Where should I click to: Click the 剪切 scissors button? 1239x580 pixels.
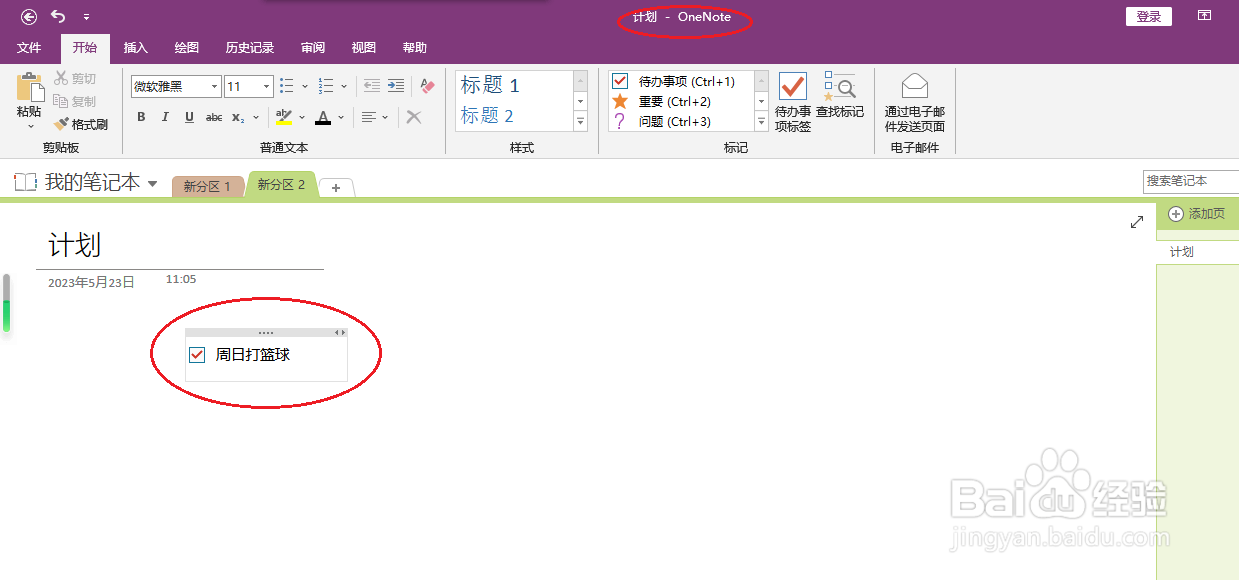point(76,78)
